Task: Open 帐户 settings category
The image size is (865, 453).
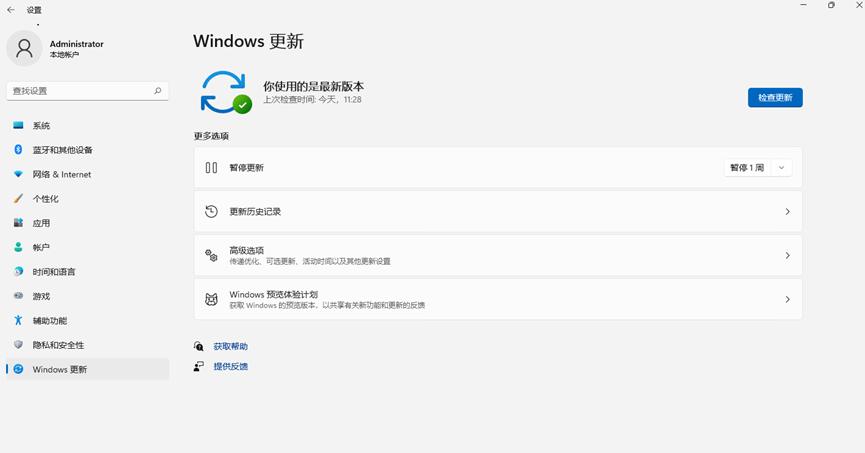Action: point(88,247)
